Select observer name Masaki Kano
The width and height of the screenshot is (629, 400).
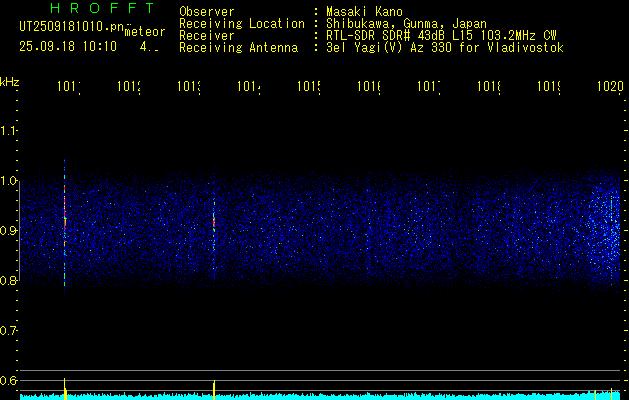click(361, 12)
